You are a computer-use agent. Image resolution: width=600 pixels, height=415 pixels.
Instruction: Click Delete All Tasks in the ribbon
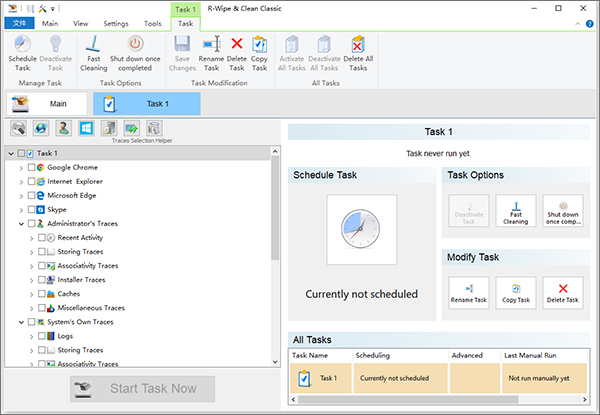click(x=358, y=54)
